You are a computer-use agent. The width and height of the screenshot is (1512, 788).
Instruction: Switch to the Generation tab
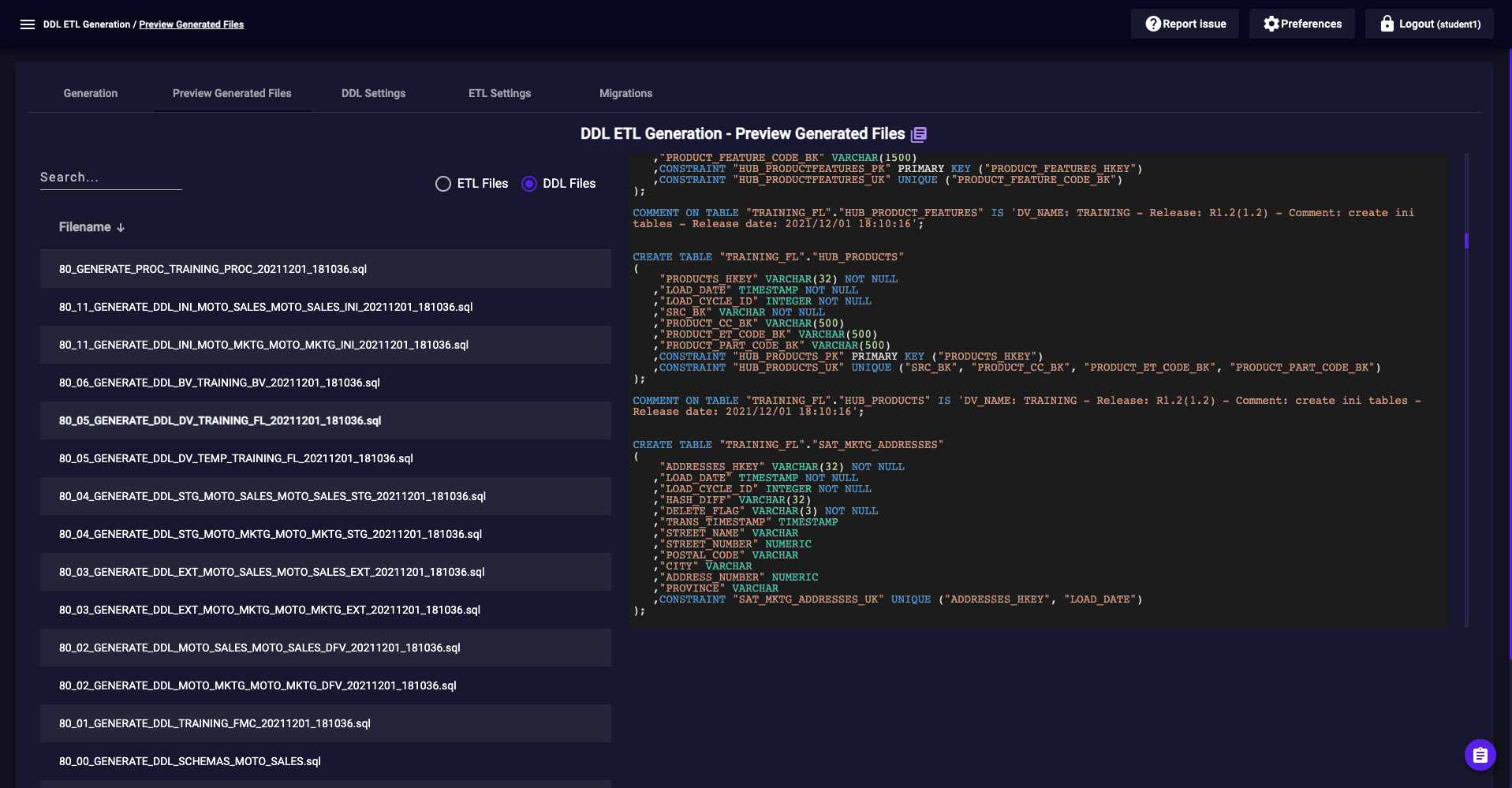coord(91,93)
